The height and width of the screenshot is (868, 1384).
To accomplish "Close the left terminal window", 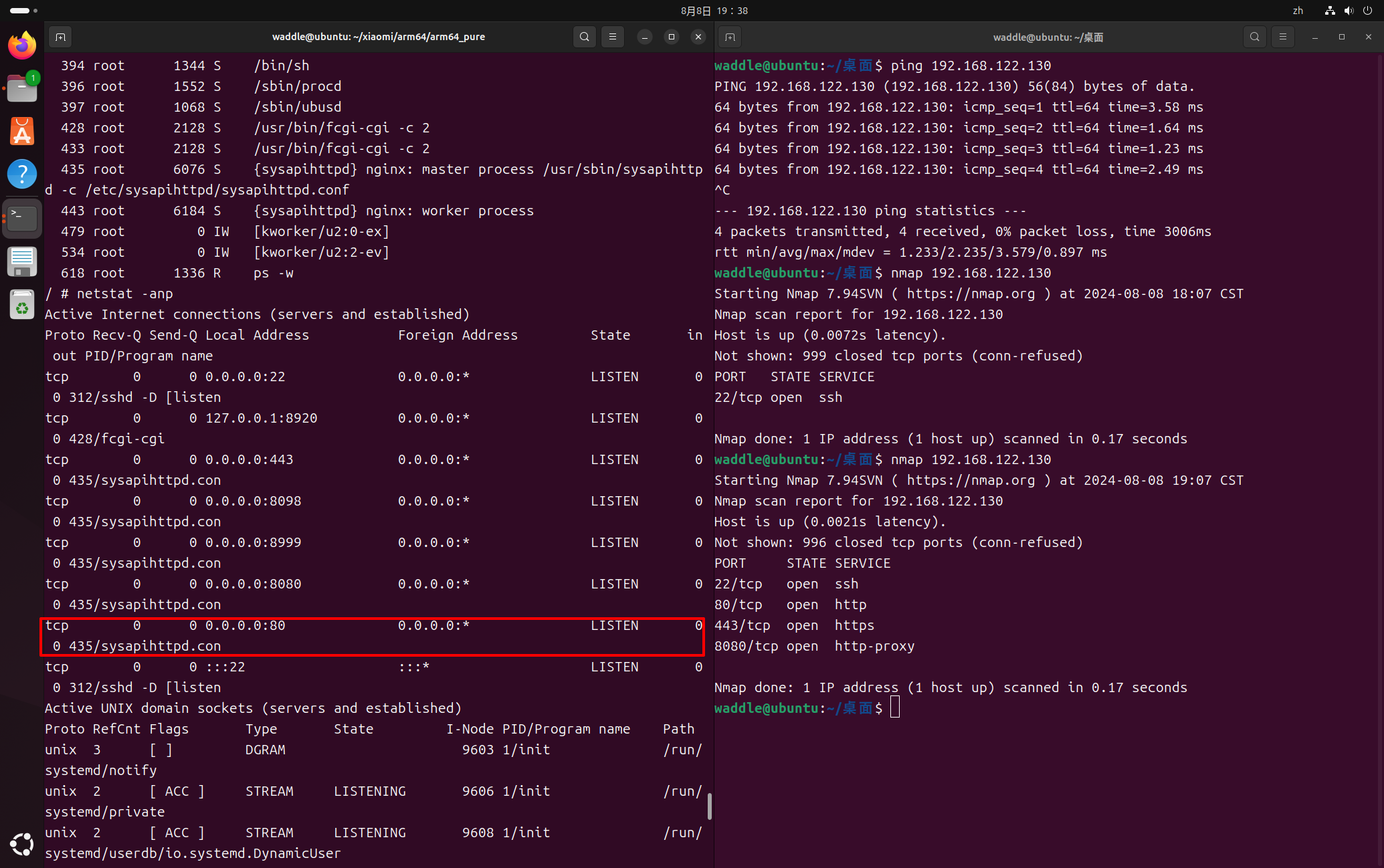I will pos(698,37).
